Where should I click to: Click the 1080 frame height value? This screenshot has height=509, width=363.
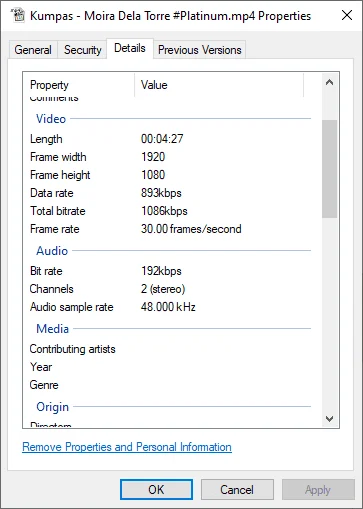point(153,175)
